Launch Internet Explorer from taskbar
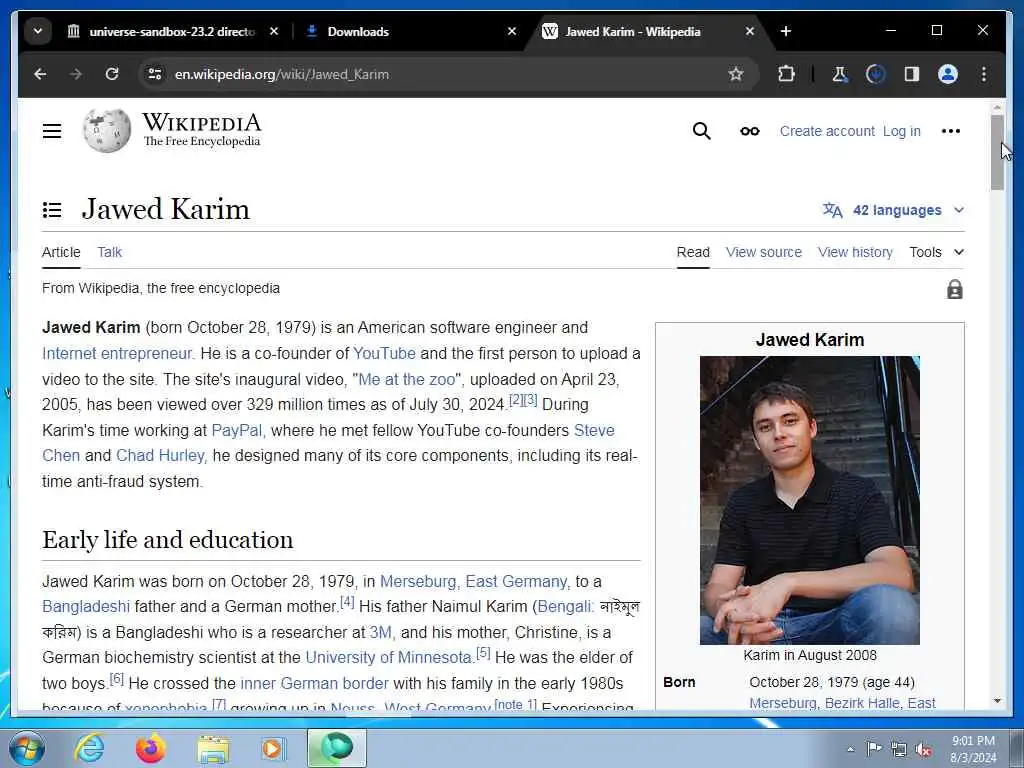Viewport: 1024px width, 768px height. click(89, 748)
